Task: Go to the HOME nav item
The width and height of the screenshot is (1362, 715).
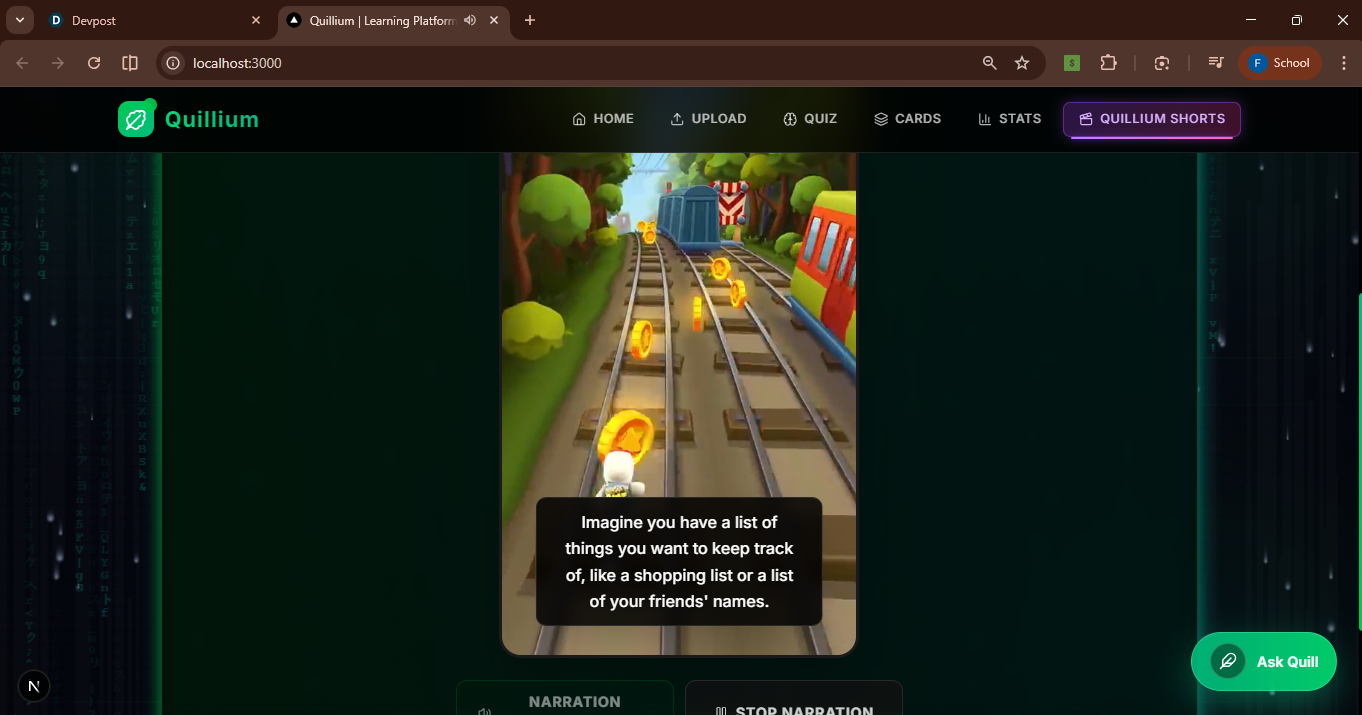Action: (x=603, y=118)
